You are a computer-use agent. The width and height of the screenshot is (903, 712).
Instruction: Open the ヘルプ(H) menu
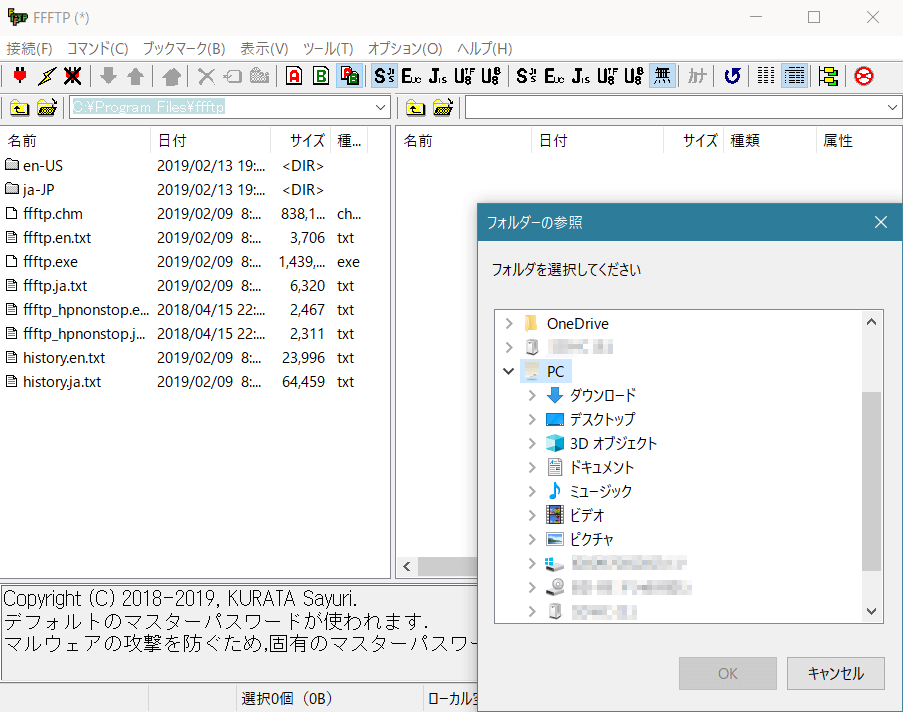(x=484, y=49)
